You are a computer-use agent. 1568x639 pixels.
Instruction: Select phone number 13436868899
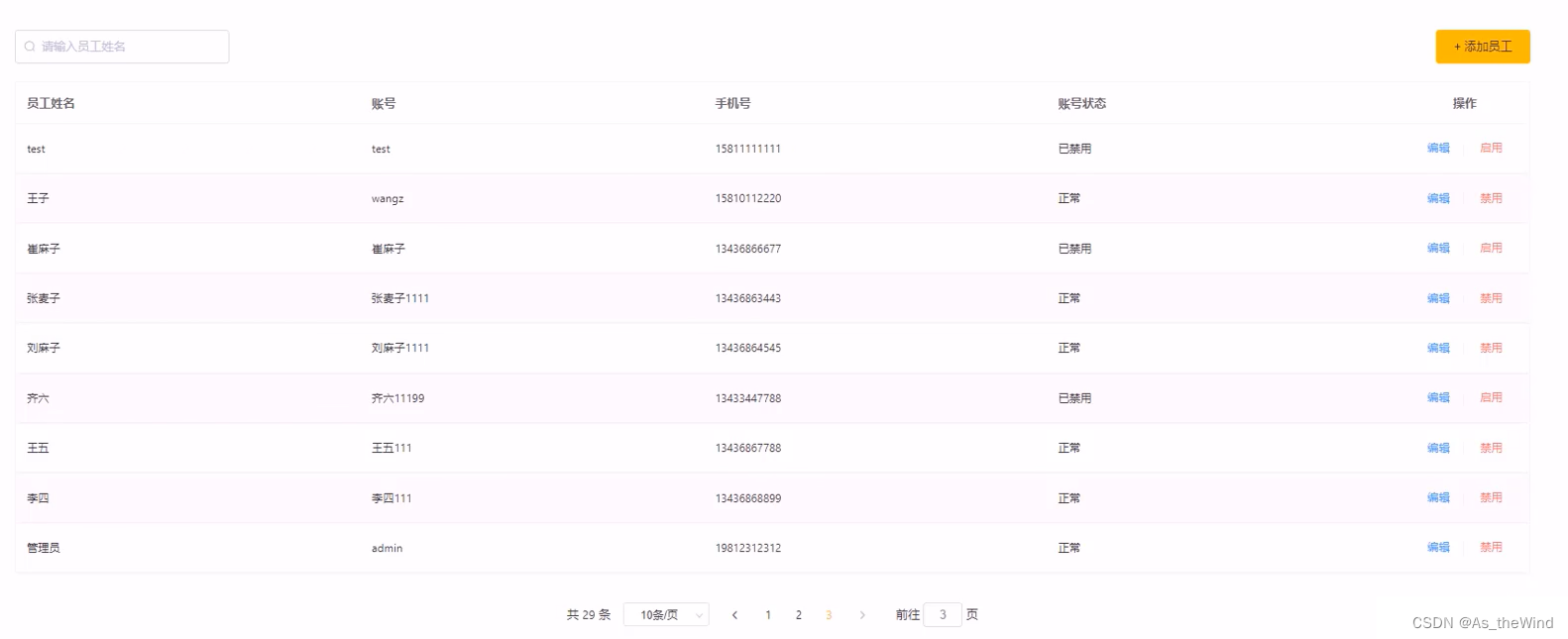(x=748, y=498)
